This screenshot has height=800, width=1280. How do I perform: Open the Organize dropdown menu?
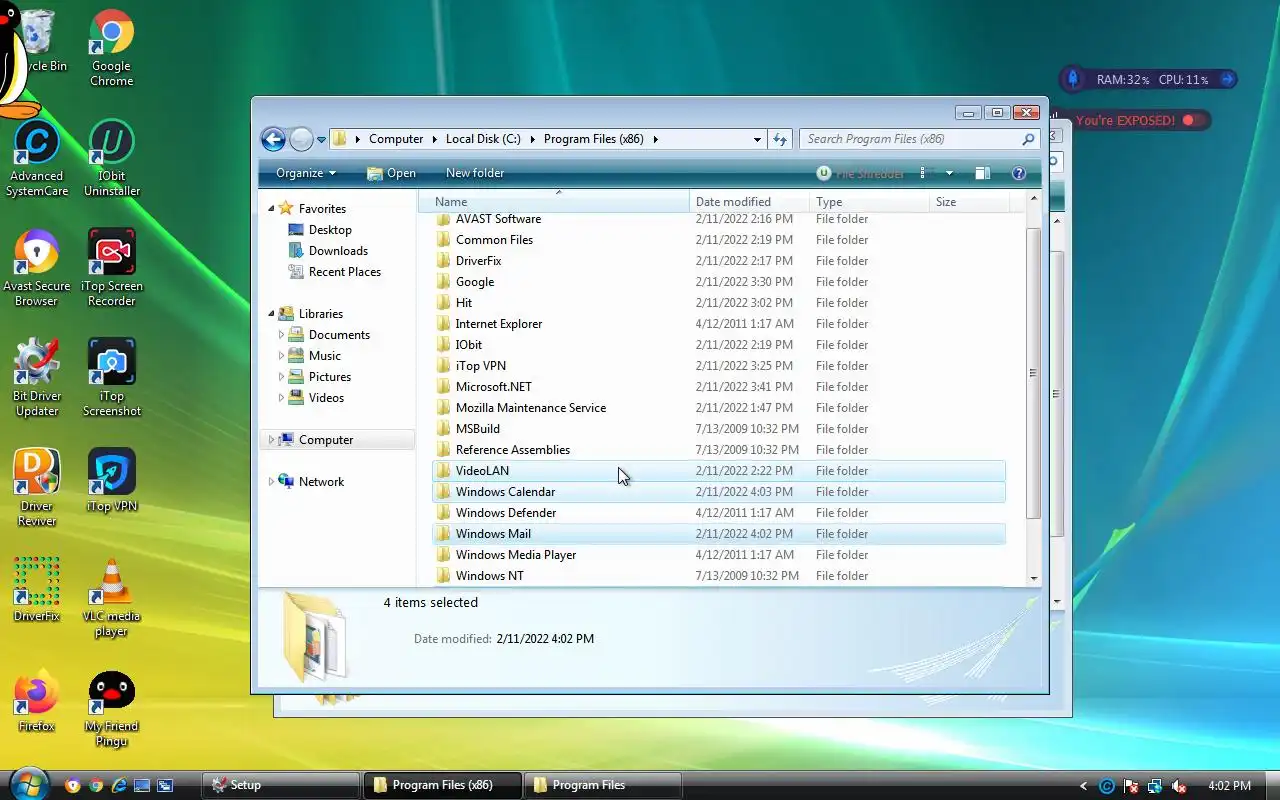(x=305, y=173)
